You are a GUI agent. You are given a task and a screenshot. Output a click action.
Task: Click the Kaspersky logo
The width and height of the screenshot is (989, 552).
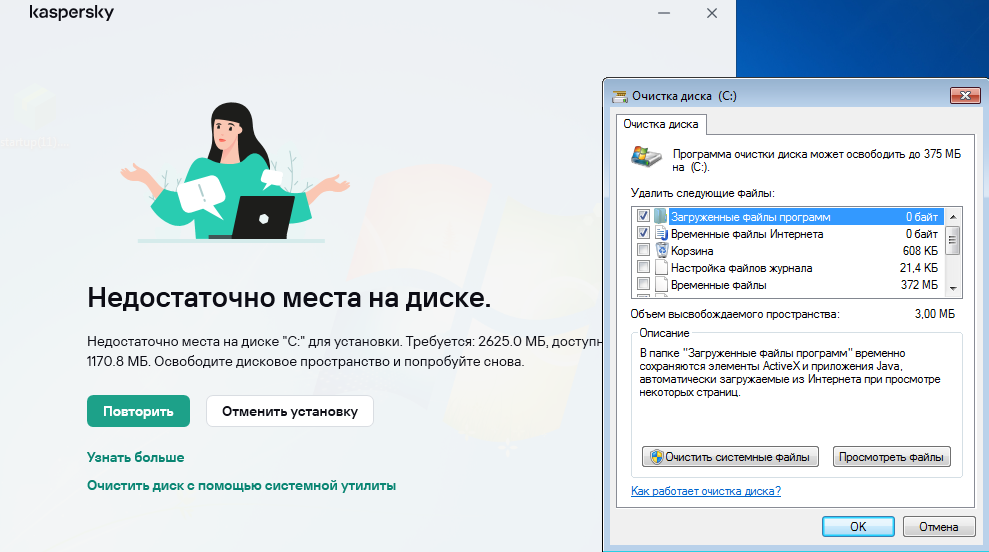(x=71, y=13)
